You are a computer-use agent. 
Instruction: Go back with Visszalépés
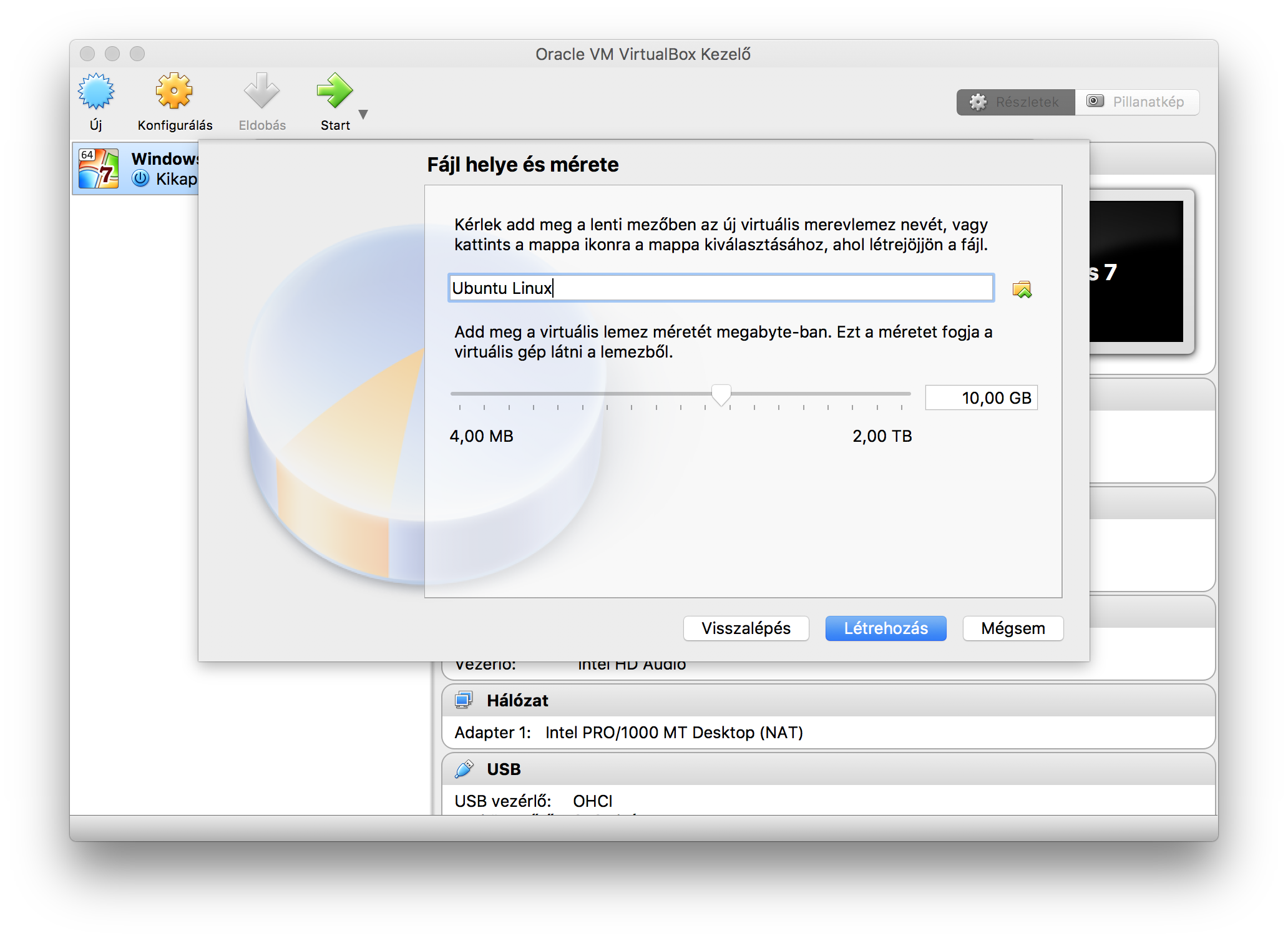click(x=746, y=628)
